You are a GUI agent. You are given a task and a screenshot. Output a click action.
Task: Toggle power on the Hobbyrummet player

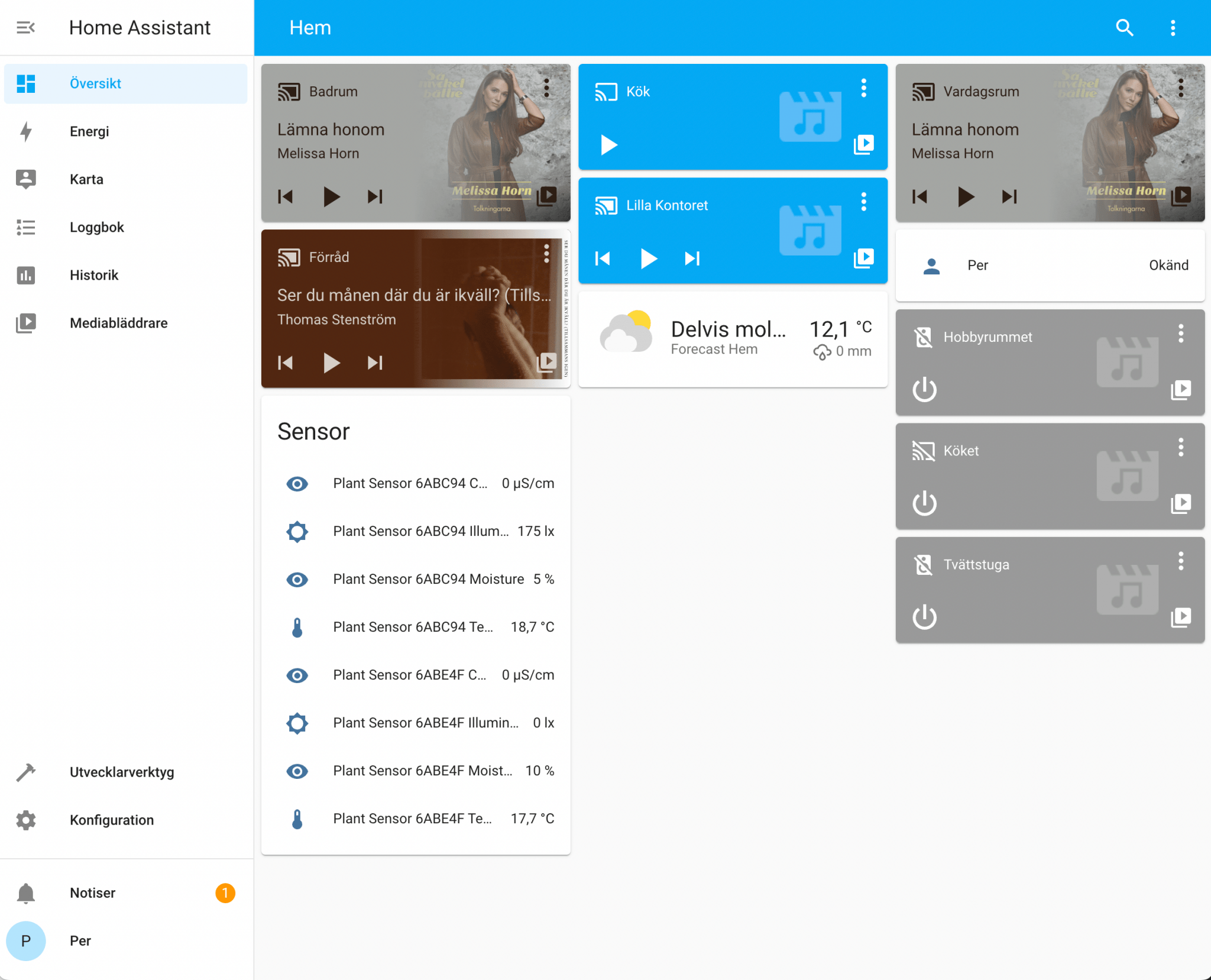(x=924, y=390)
